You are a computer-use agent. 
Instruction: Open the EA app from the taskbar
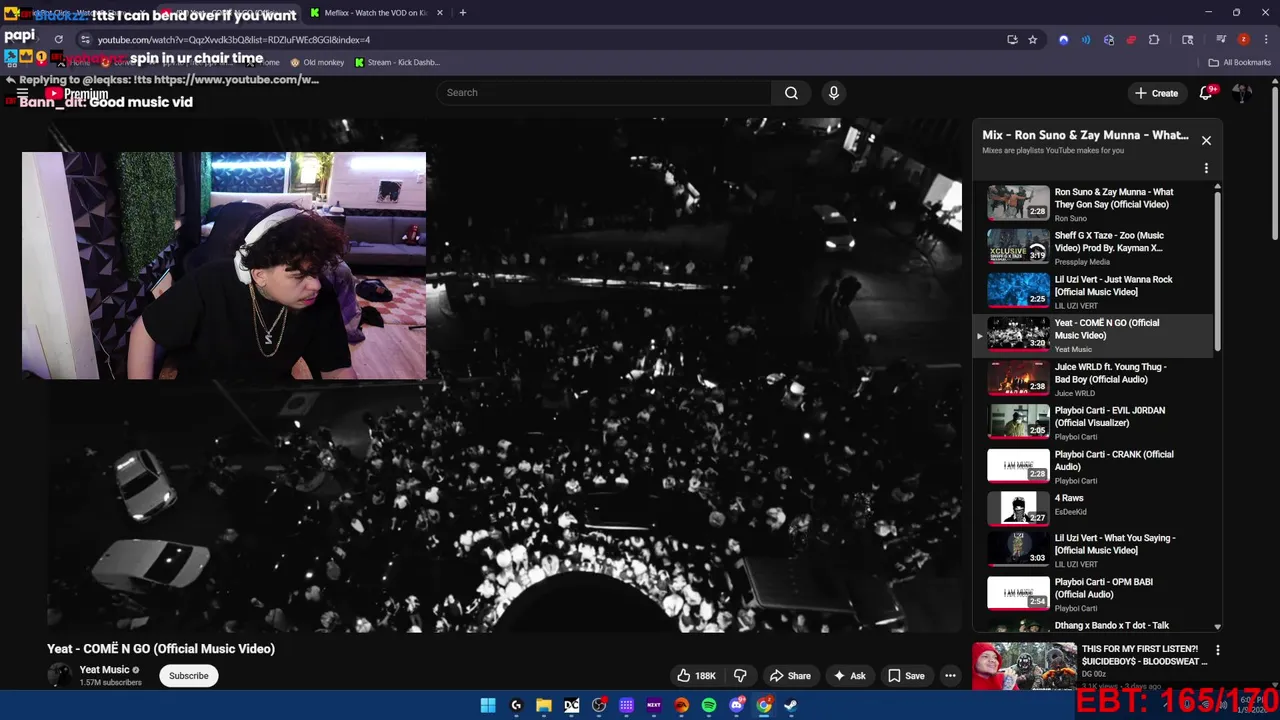click(x=682, y=705)
